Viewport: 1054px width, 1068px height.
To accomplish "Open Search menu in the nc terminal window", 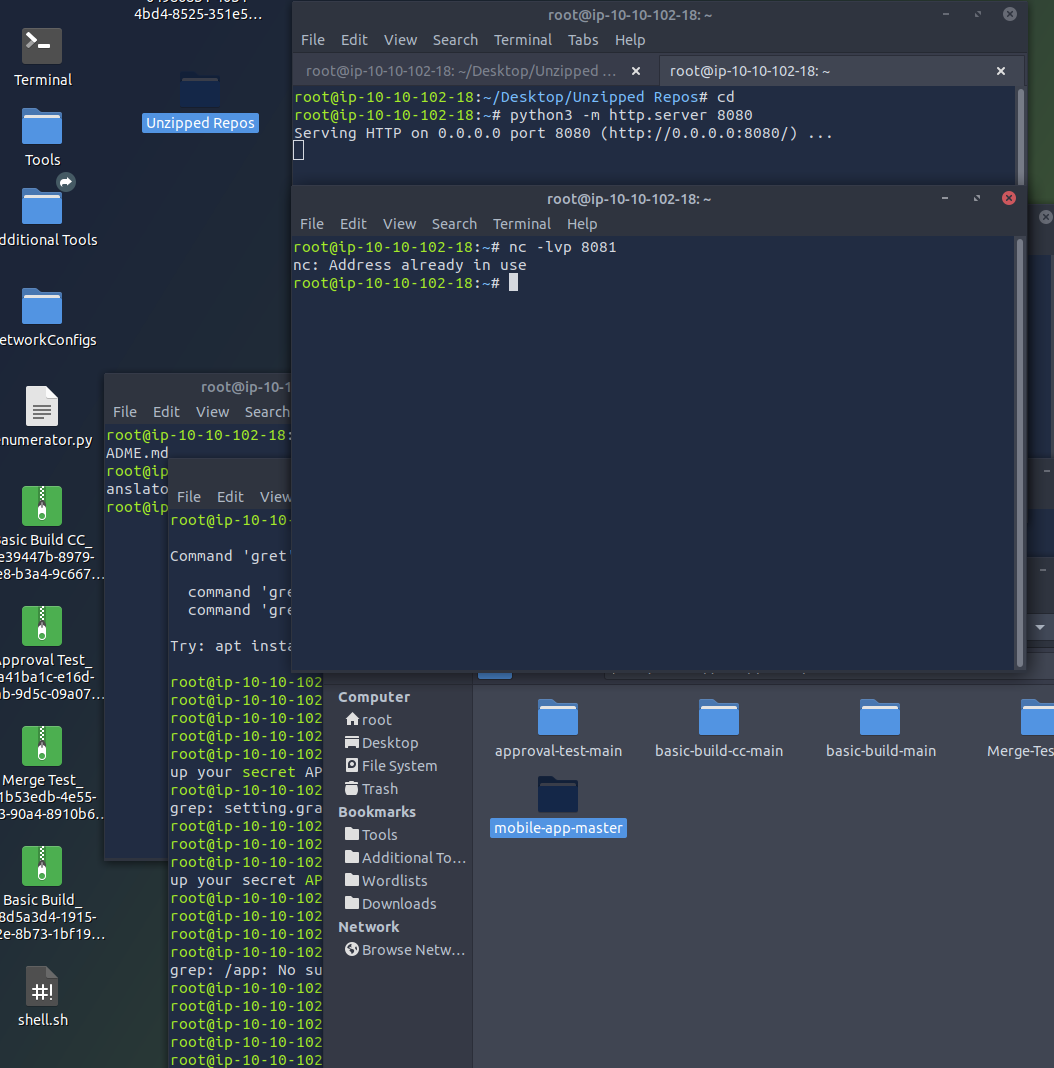I will (x=454, y=224).
